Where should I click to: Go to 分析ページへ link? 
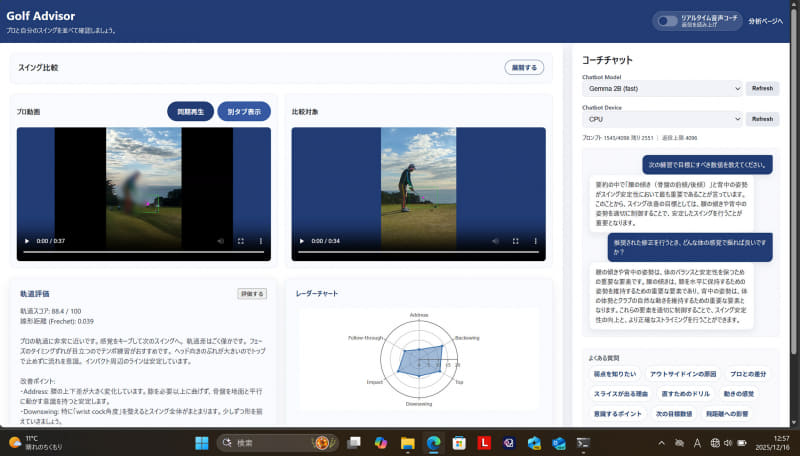765,21
